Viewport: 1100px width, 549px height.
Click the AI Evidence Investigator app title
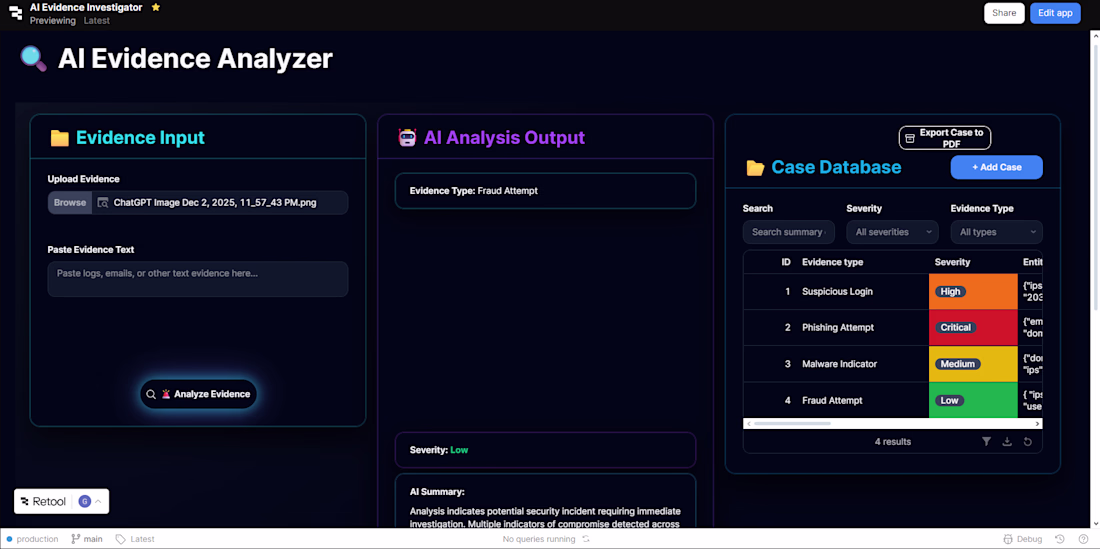(86, 7)
